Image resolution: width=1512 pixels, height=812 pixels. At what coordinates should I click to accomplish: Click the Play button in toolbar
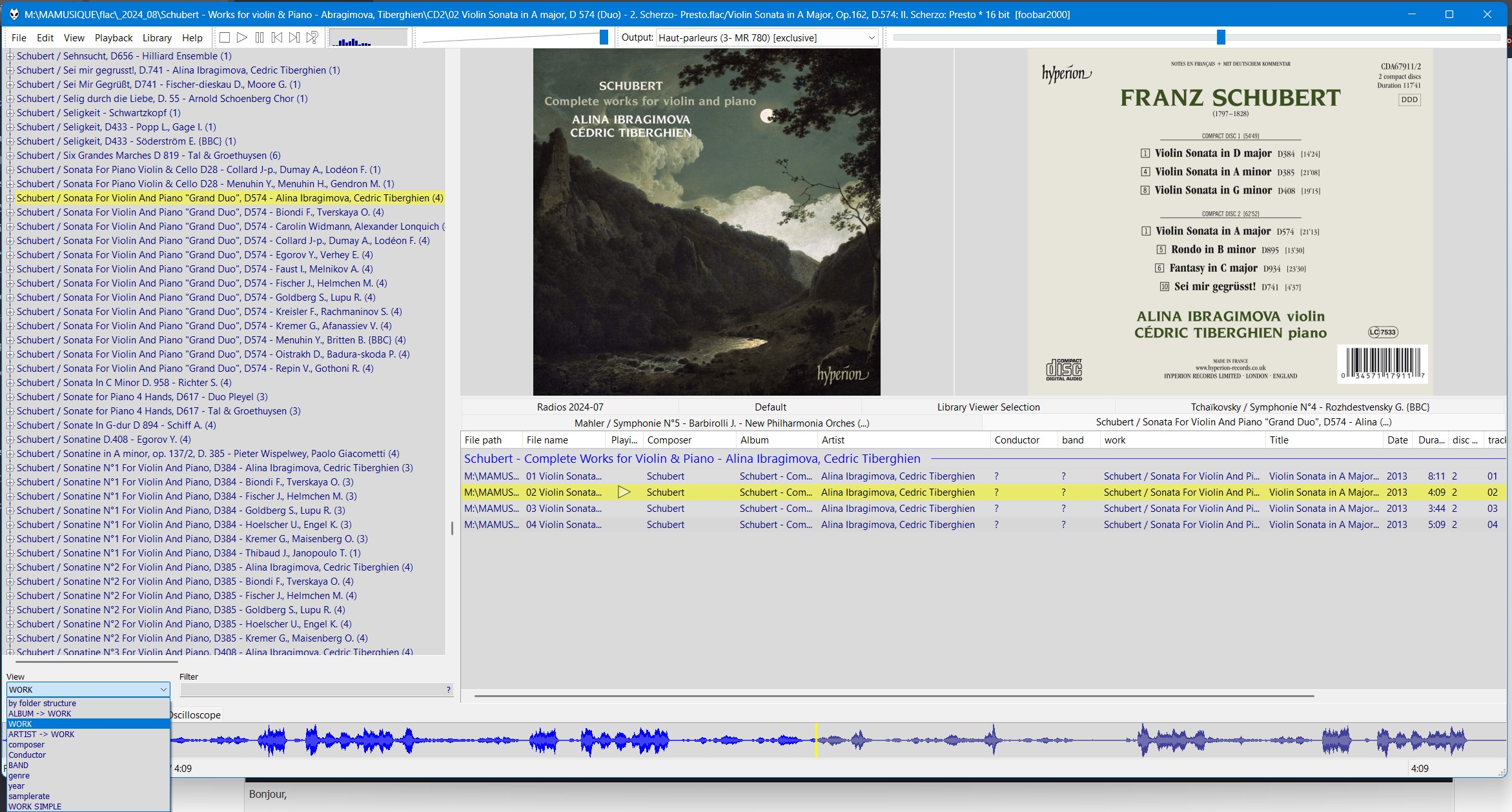click(x=242, y=38)
